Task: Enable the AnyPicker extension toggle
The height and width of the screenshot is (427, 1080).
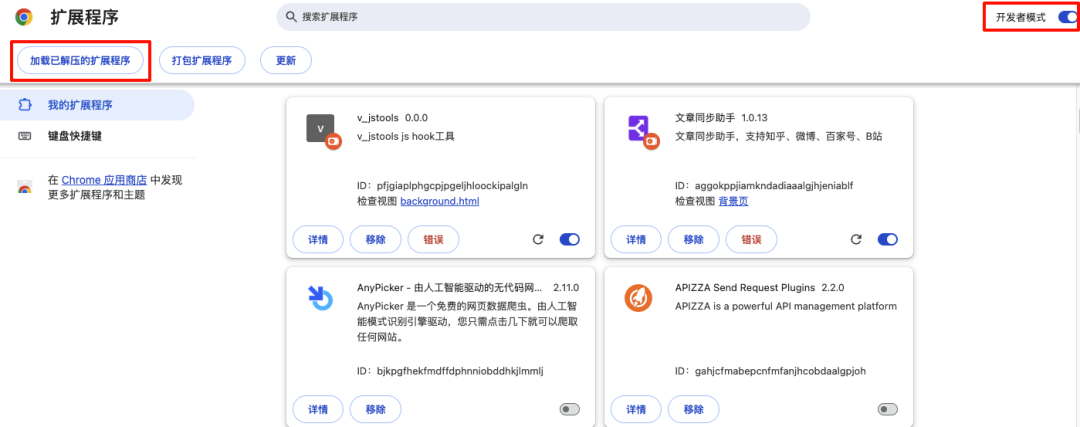Action: coord(570,409)
